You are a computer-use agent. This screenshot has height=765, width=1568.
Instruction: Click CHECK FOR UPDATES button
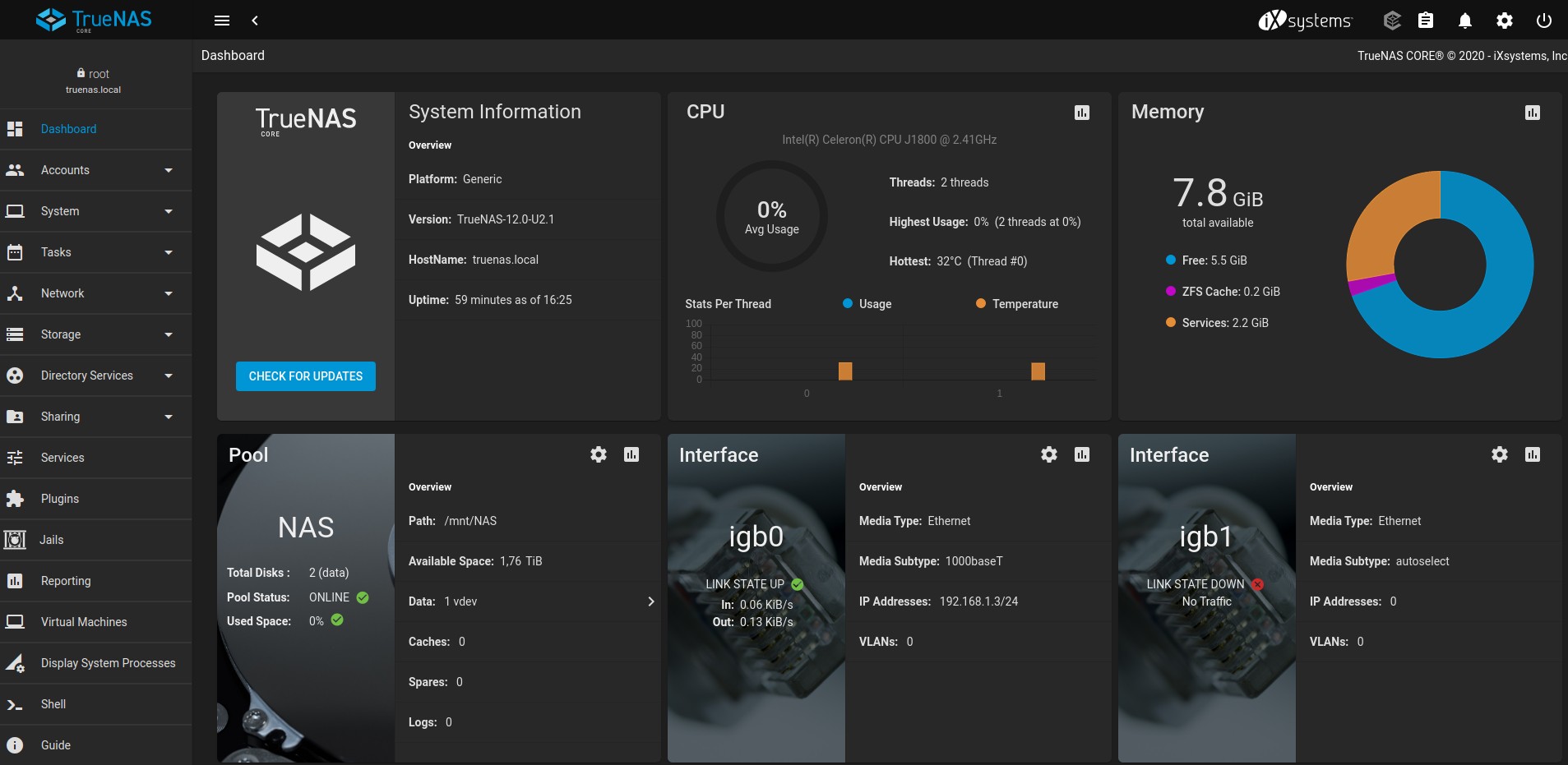coord(306,376)
